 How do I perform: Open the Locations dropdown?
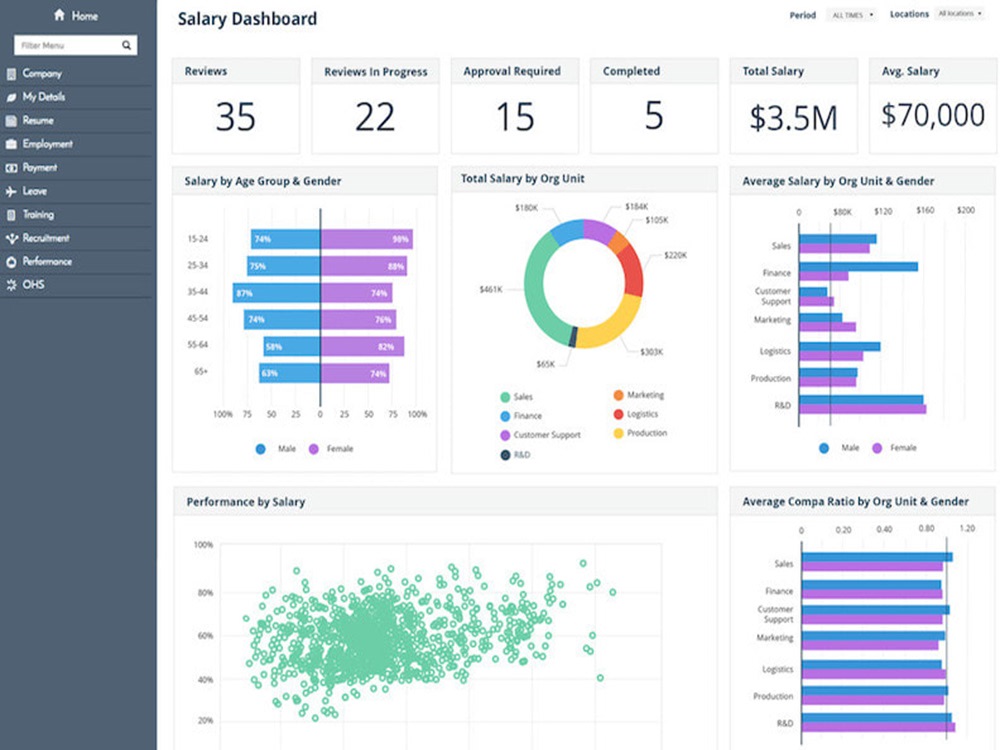(960, 13)
